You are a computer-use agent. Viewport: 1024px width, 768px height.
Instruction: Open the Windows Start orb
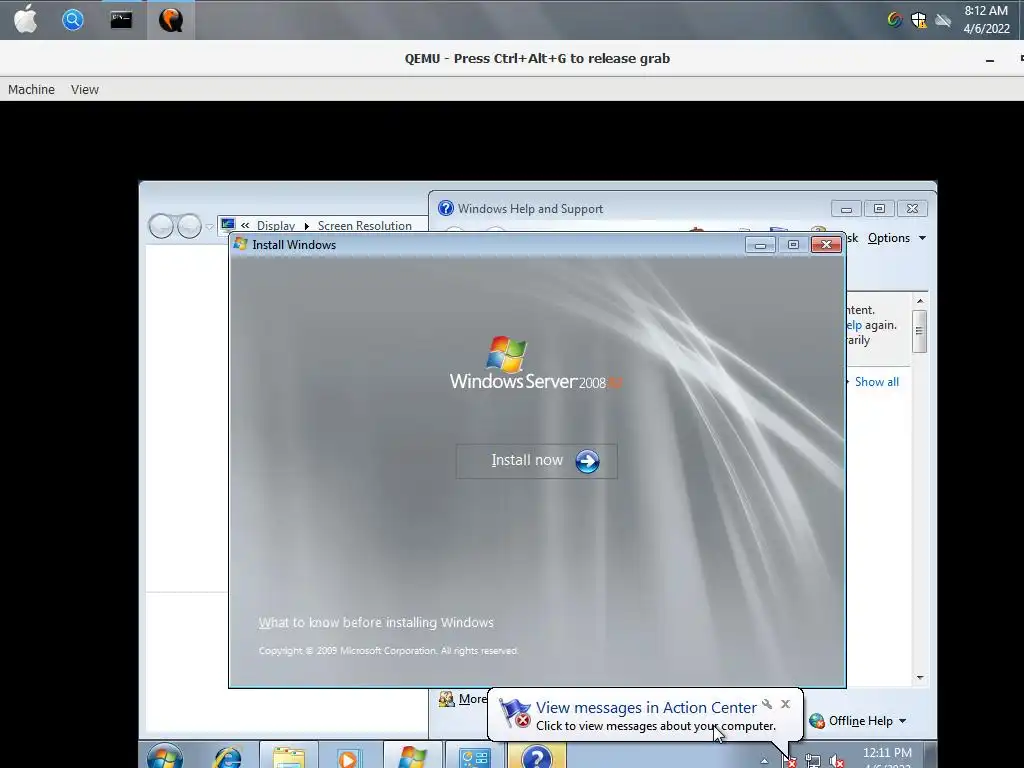coord(165,756)
